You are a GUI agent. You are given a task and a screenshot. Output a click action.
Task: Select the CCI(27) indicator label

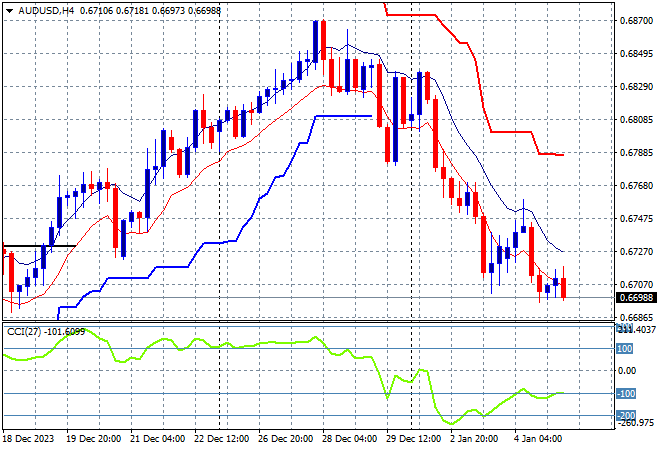[x=24, y=332]
